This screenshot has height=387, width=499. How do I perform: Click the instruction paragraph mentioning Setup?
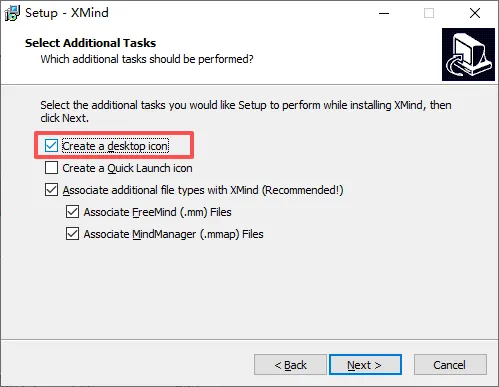(246, 111)
